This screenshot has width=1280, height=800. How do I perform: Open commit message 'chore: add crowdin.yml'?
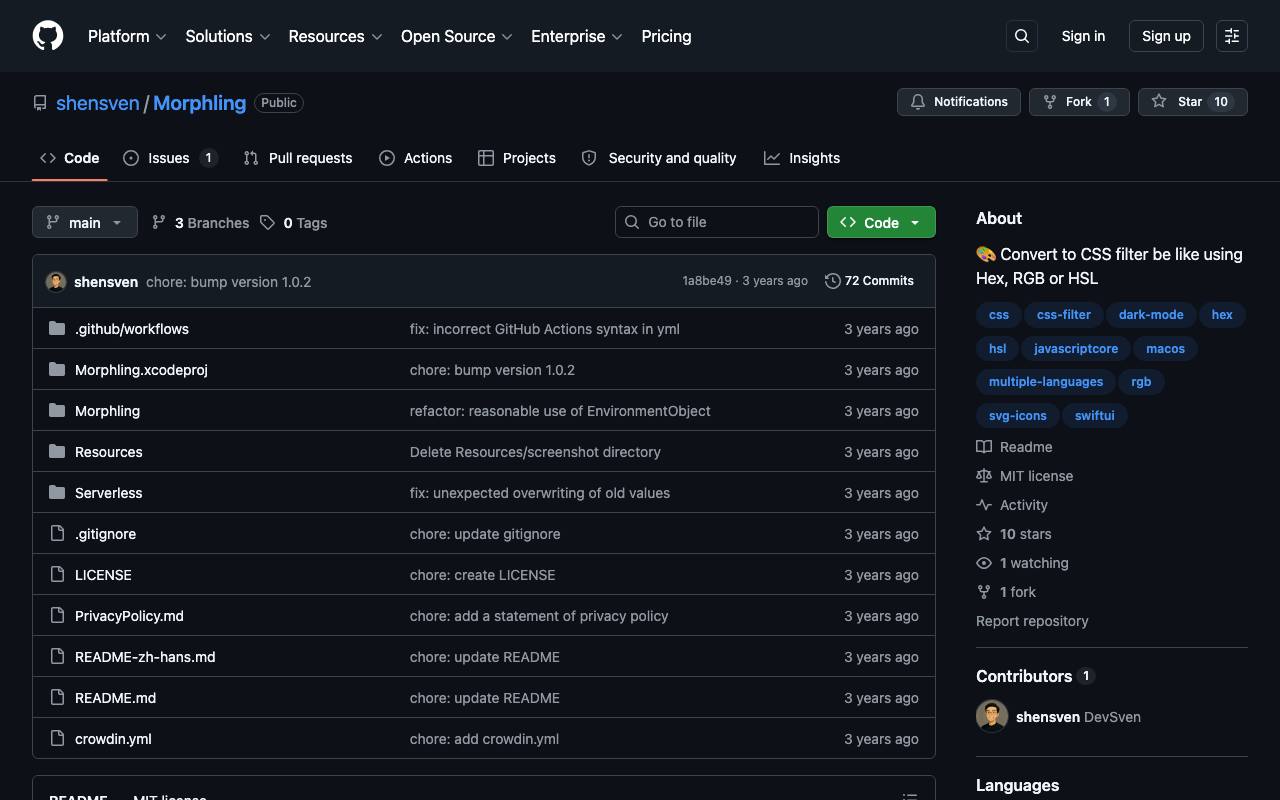[x=484, y=739]
